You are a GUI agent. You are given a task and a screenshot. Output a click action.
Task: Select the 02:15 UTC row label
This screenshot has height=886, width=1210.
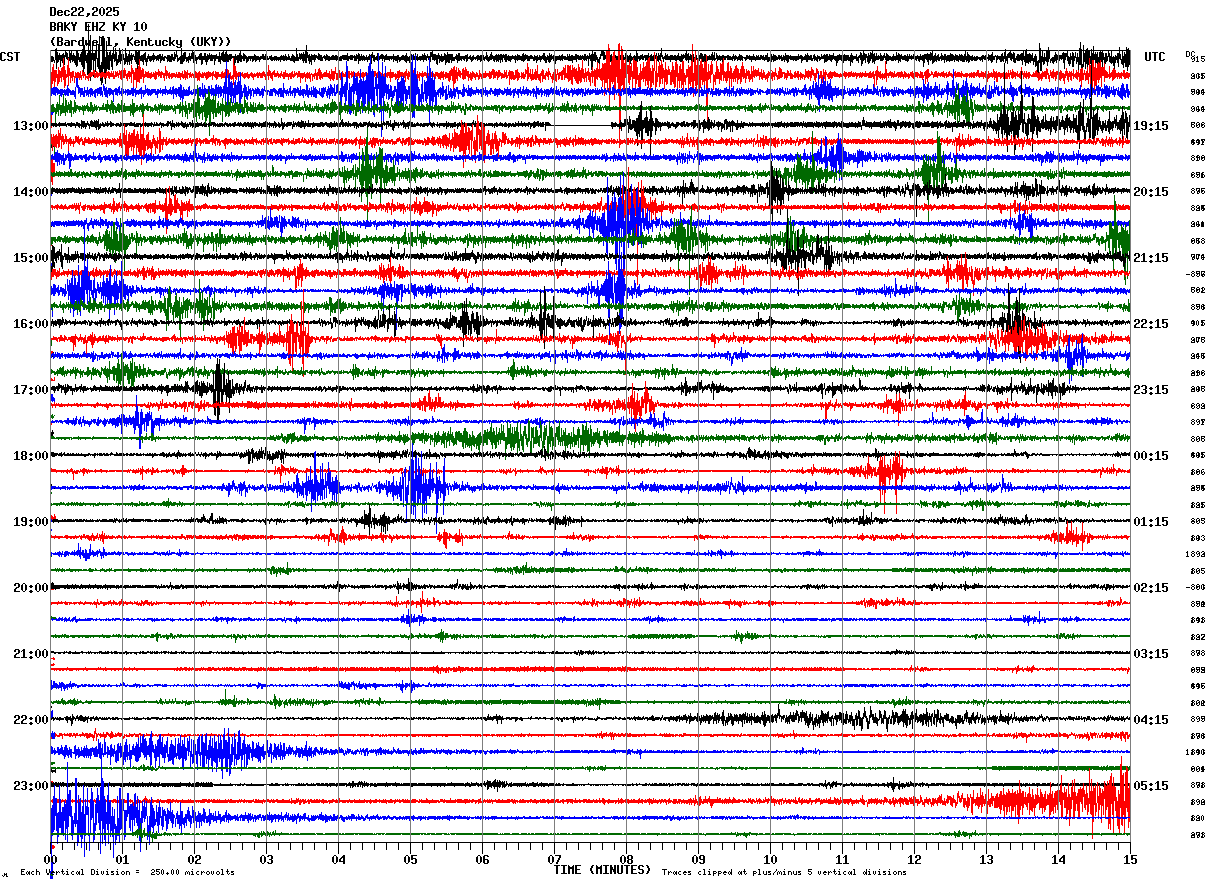(x=1151, y=588)
